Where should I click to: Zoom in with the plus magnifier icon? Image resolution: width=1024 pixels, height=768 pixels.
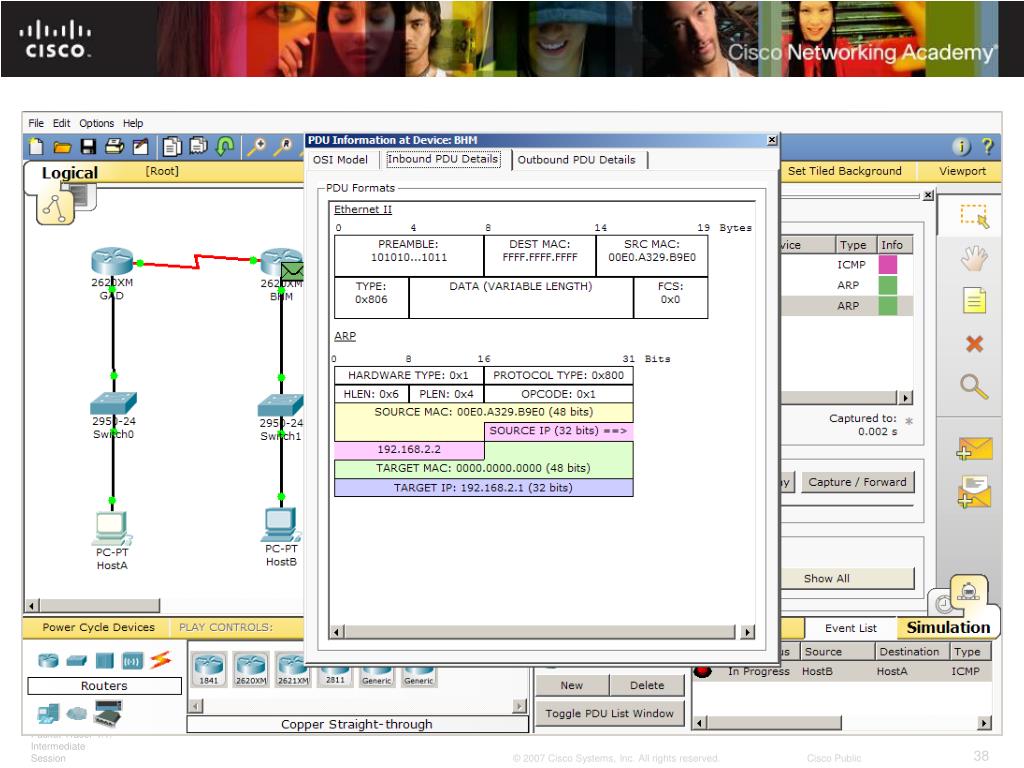click(257, 146)
